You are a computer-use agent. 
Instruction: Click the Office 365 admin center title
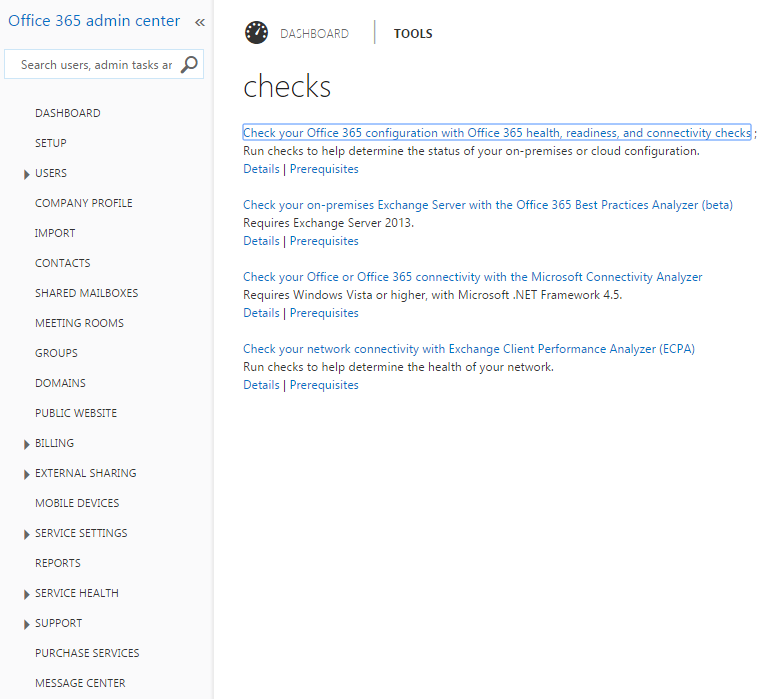[x=94, y=21]
